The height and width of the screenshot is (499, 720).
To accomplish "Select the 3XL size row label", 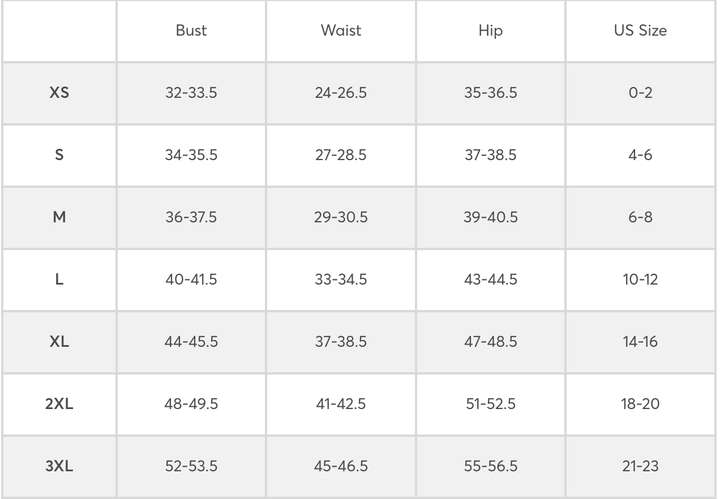I will pos(59,466).
